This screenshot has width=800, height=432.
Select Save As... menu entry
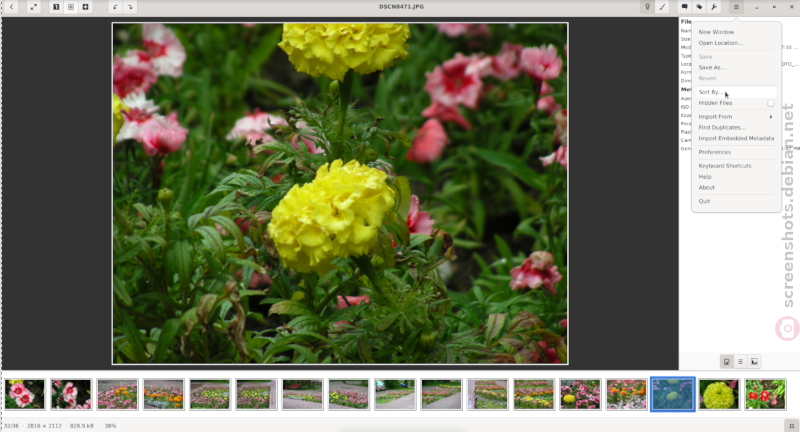[x=736, y=67]
